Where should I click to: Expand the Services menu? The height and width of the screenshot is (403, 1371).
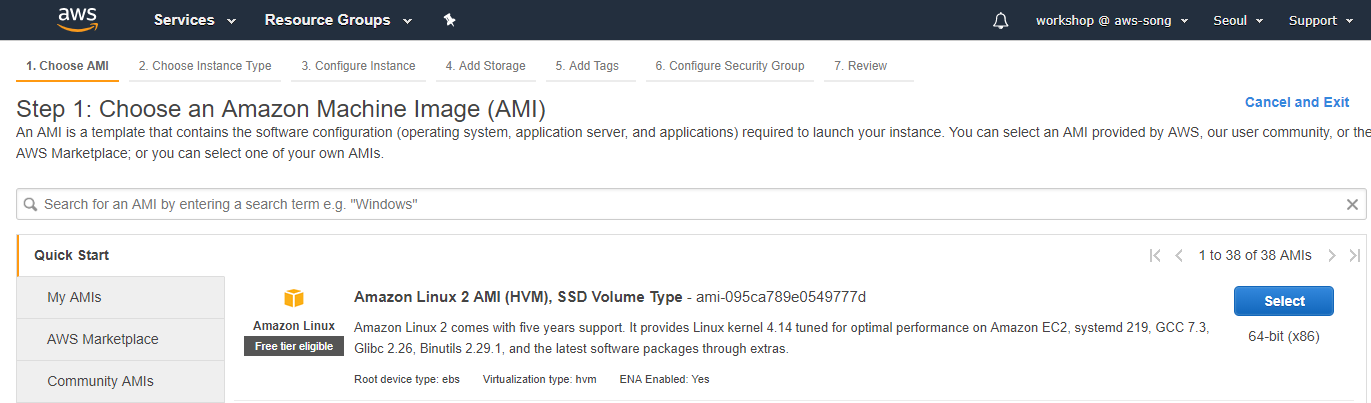(195, 20)
